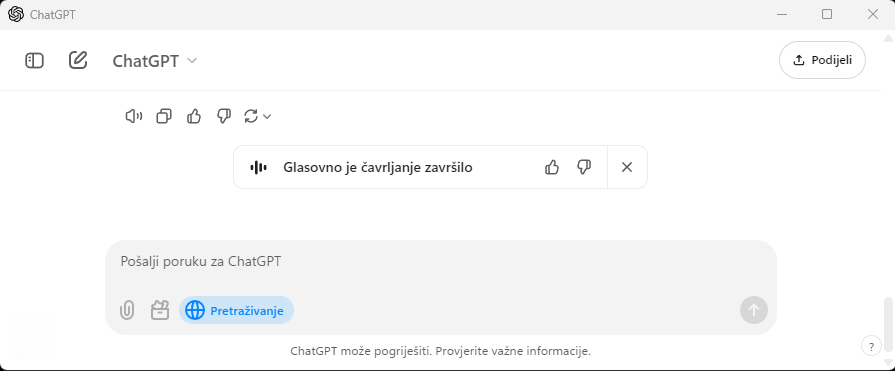Toggle the Pretraživanje web search
Screen dimensions: 895x371
[236, 310]
